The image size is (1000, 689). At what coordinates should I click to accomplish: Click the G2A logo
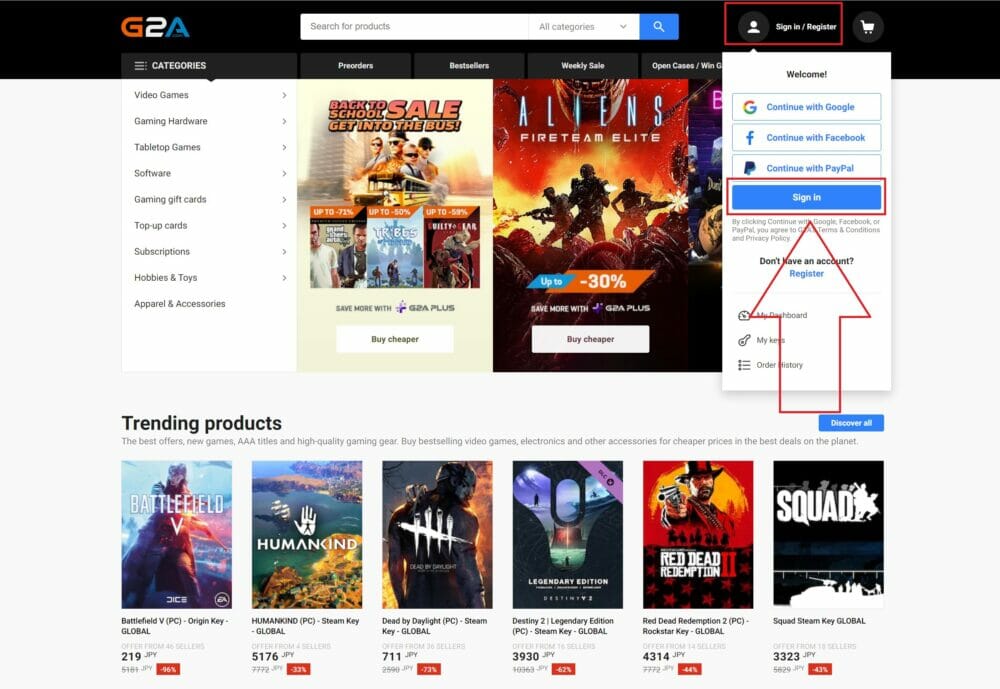[155, 27]
